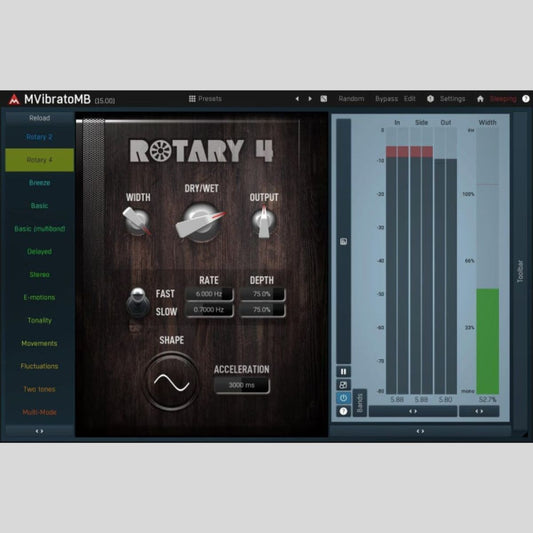Image resolution: width=533 pixels, height=533 pixels.
Task: Open the Presets grid icon
Action: coord(192,99)
